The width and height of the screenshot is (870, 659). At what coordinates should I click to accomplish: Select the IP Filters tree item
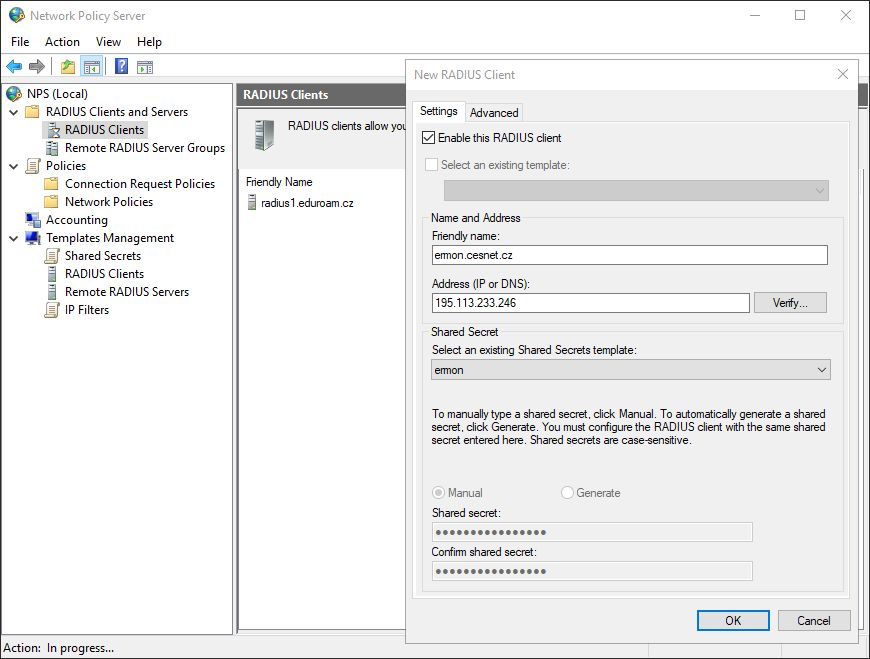(x=87, y=310)
